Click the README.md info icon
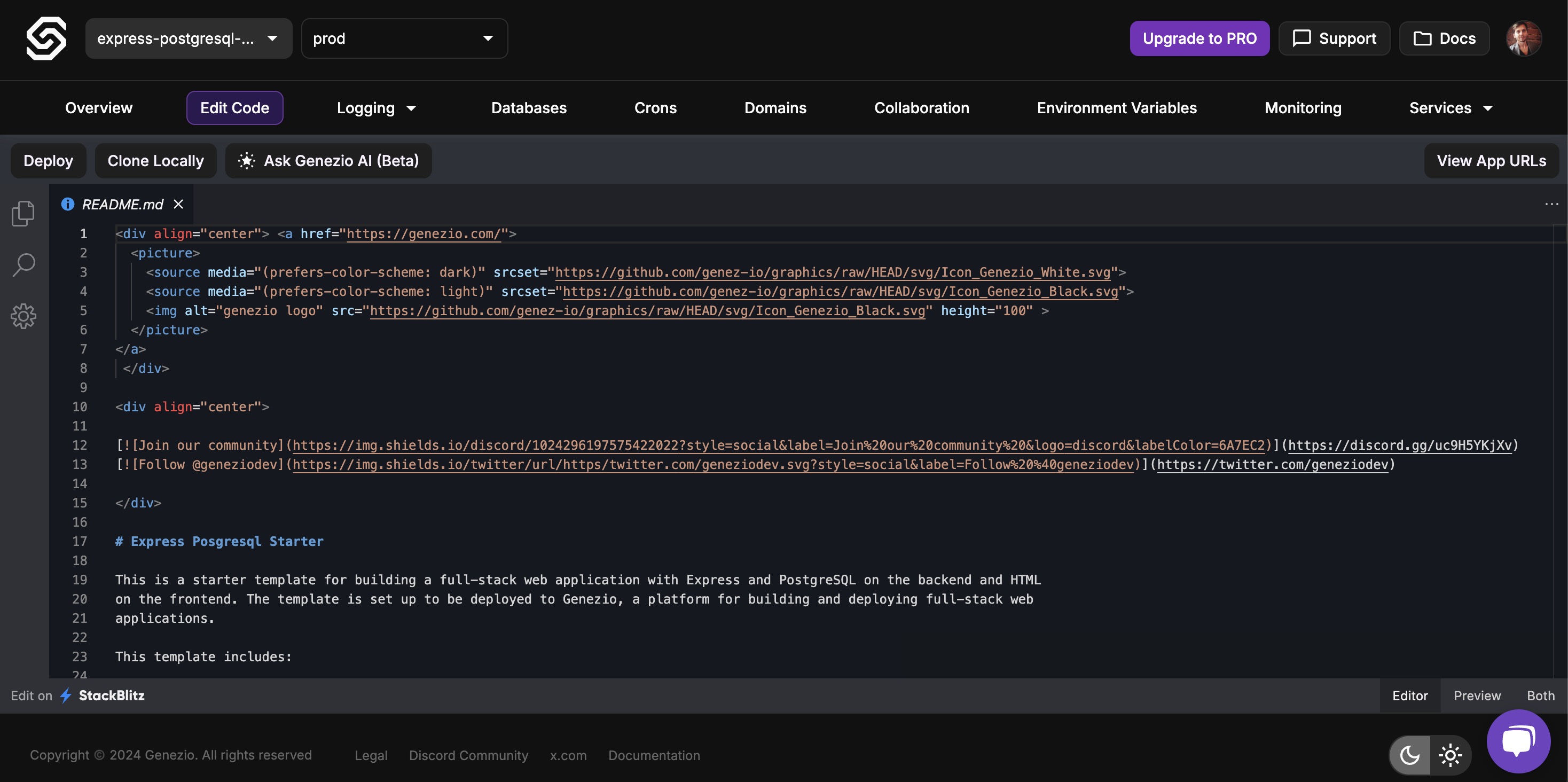This screenshot has height=782, width=1568. (x=68, y=204)
